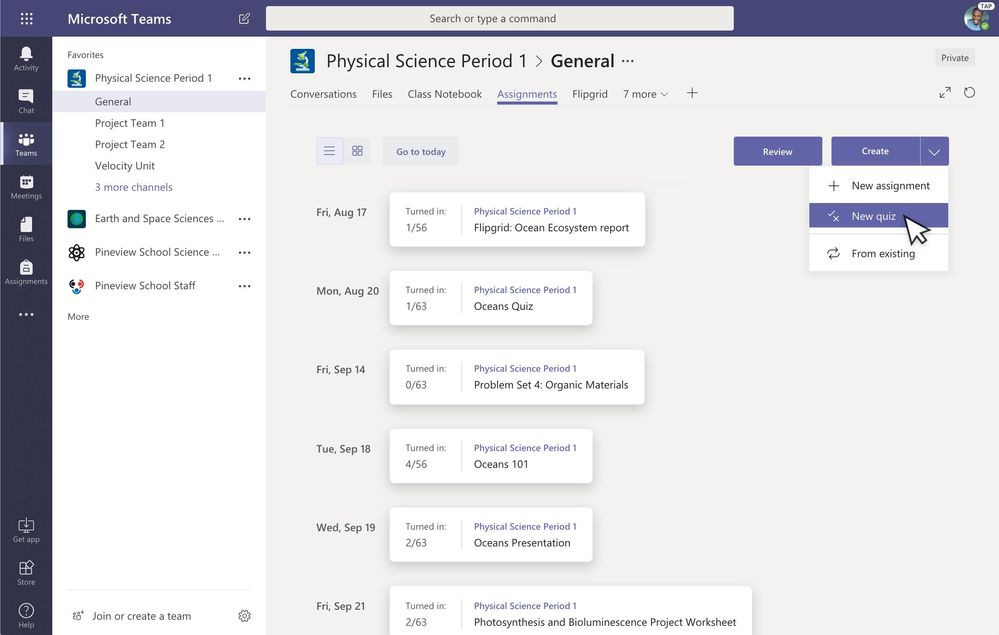Open Physical Science Period 1 team in list

153,78
